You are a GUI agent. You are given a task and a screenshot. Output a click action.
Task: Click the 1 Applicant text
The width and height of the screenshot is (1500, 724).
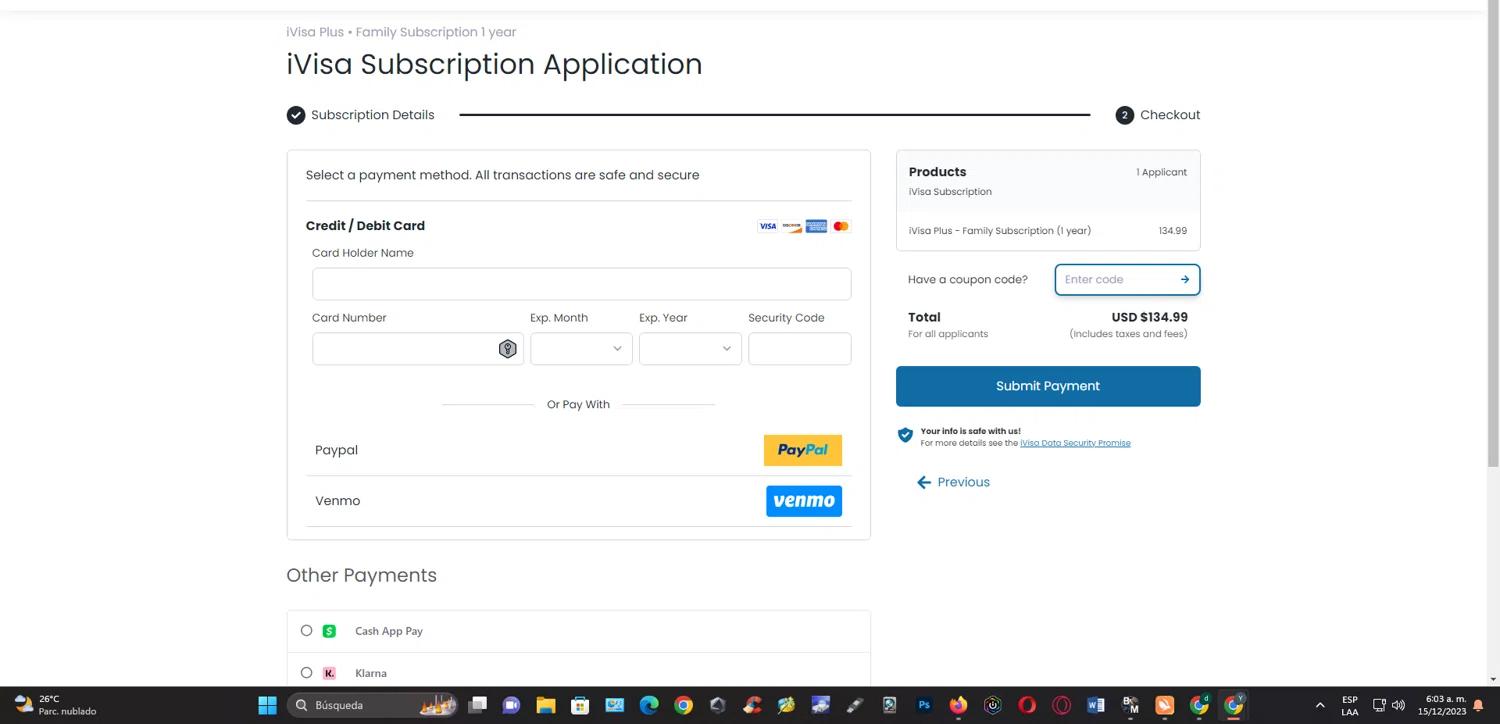1161,172
